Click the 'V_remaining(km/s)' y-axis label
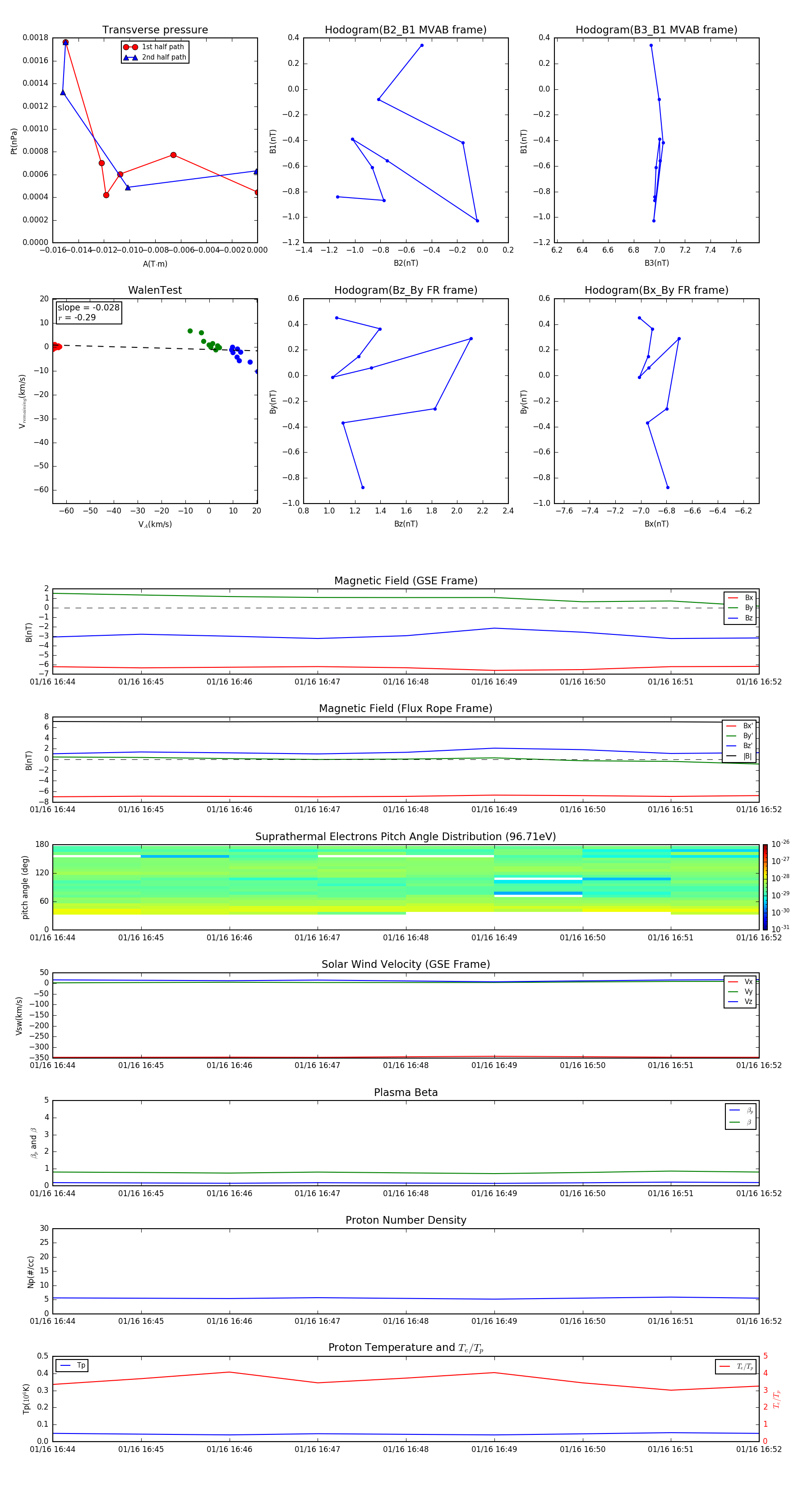Image resolution: width=812 pixels, height=1489 pixels. [x=22, y=401]
